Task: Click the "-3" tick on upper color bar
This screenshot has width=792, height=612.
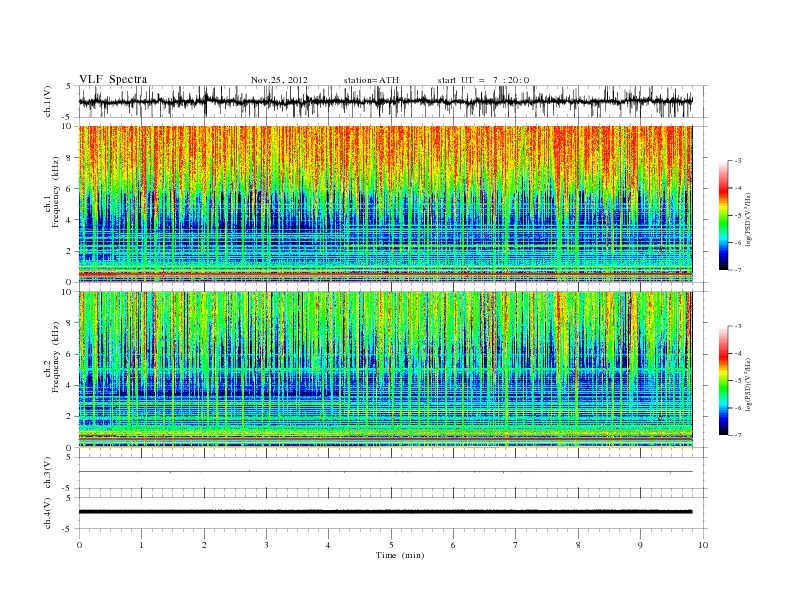Action: 738,161
